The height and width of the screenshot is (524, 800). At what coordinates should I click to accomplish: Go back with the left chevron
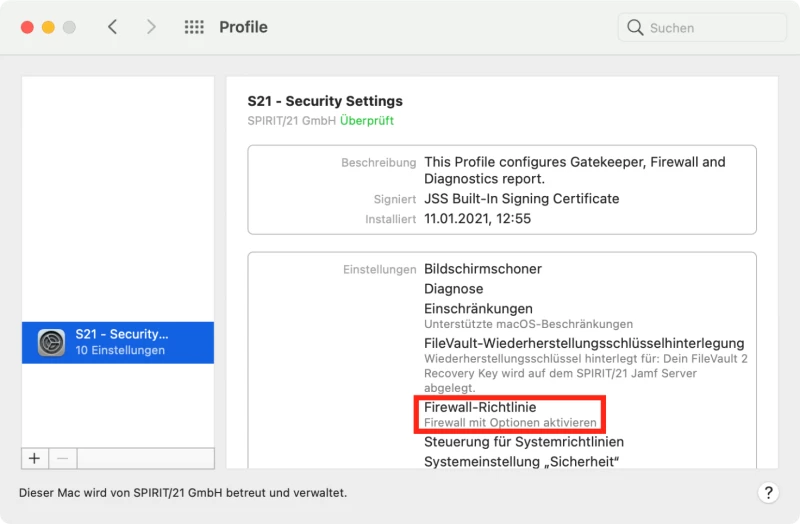click(x=113, y=27)
